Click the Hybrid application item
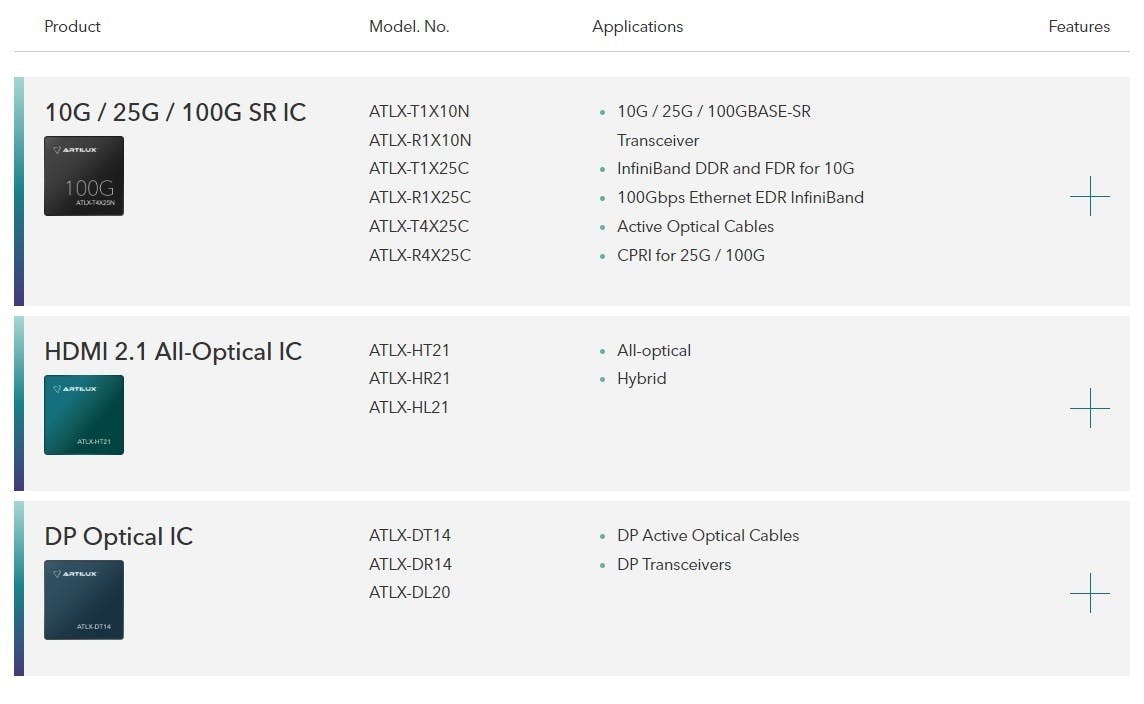Viewport: 1144px width, 704px height. point(642,379)
